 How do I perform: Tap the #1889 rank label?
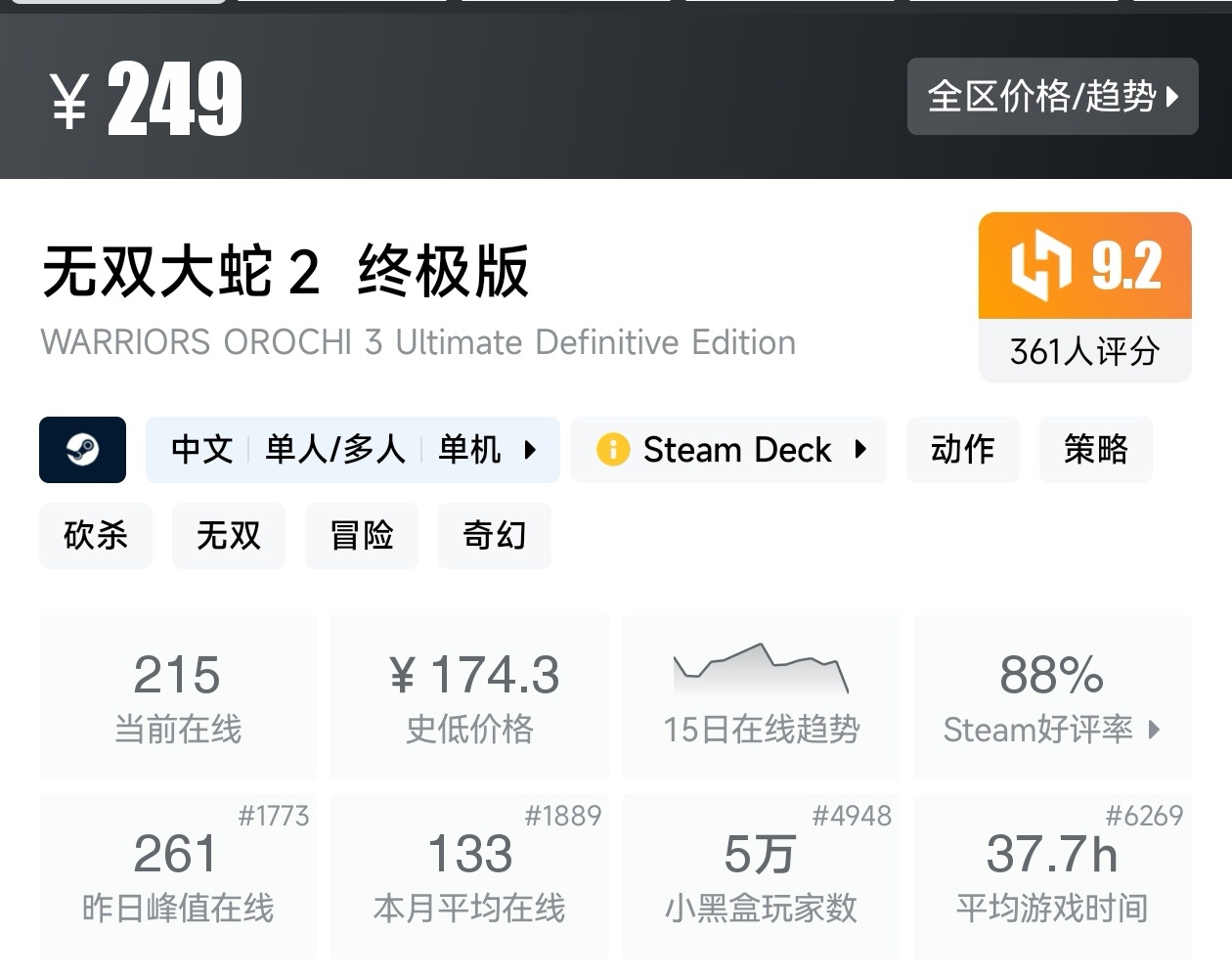tap(563, 816)
